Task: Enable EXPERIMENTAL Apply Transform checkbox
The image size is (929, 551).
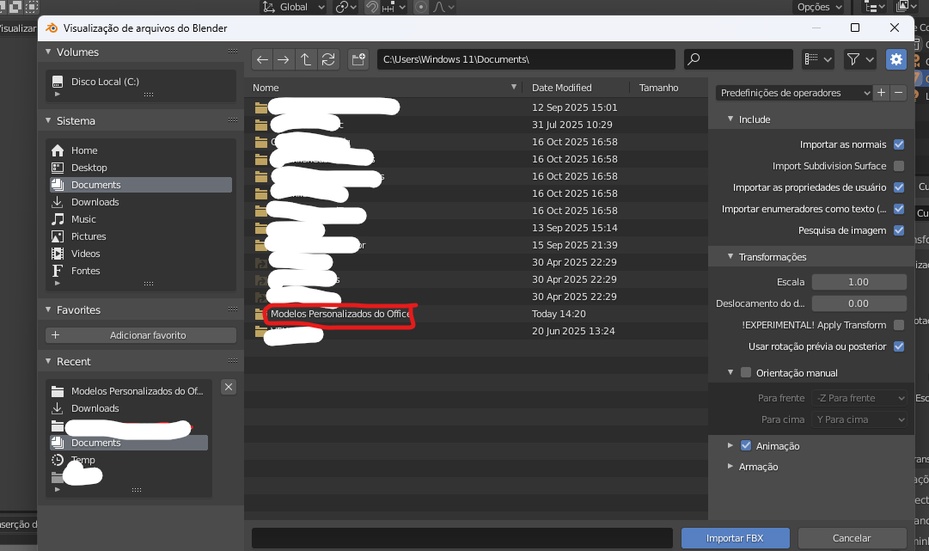Action: [x=898, y=325]
